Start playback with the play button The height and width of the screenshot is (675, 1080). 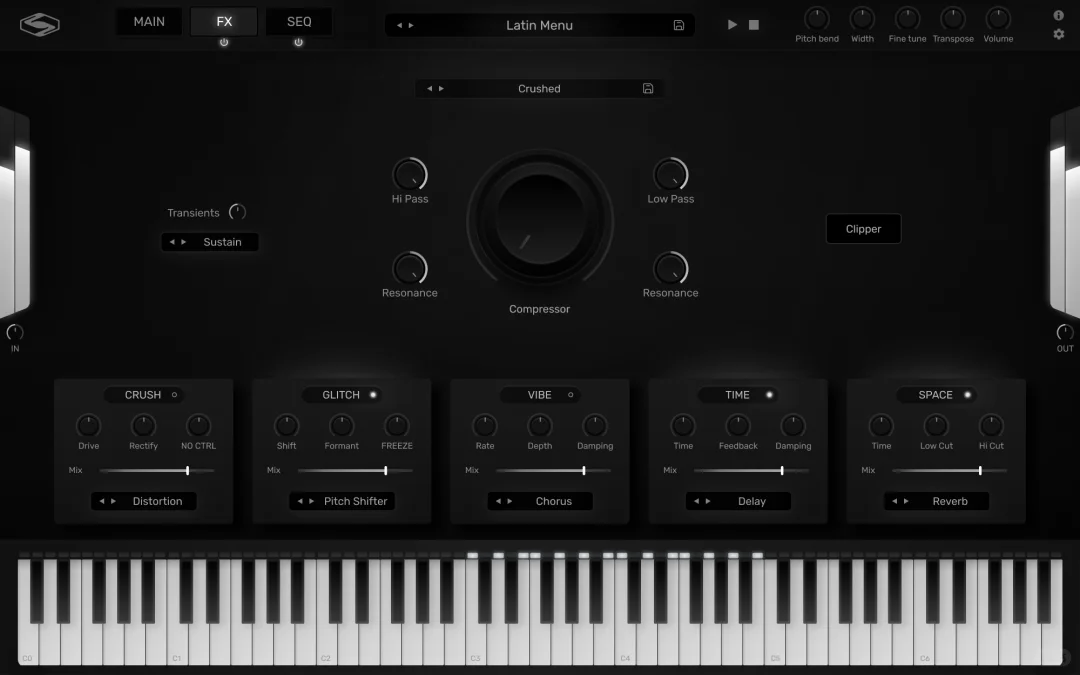[732, 25]
